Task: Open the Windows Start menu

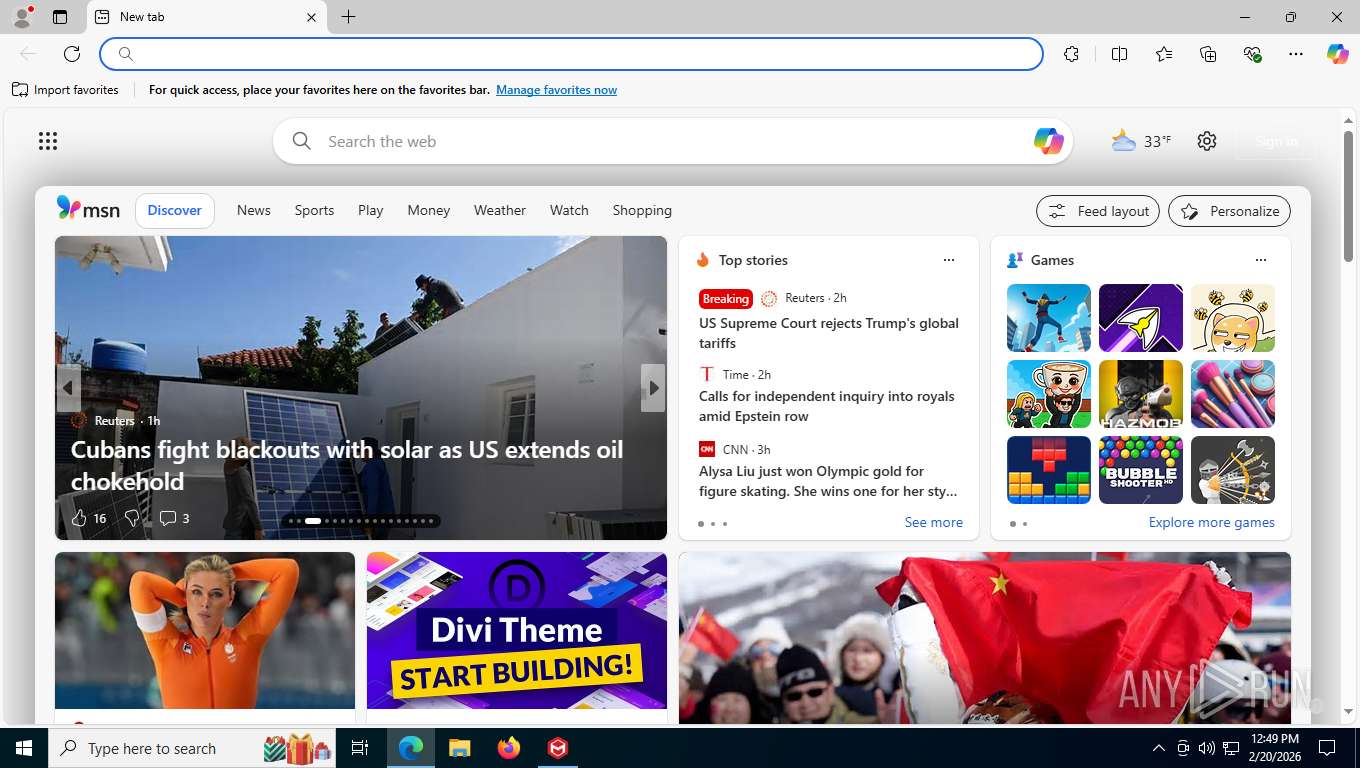Action: tap(24, 748)
